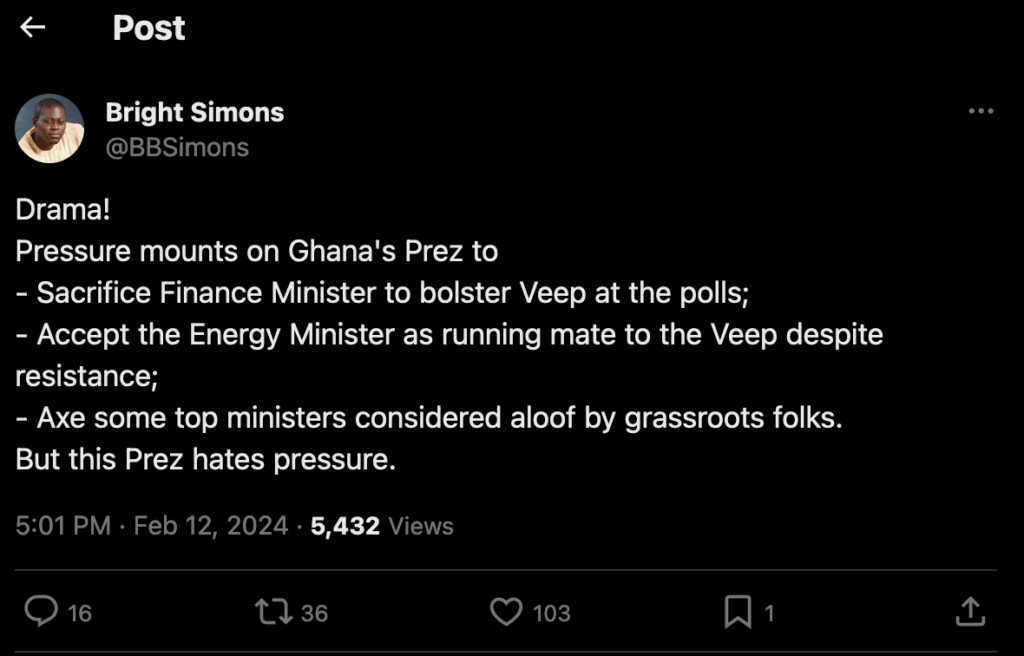Image resolution: width=1024 pixels, height=656 pixels.
Task: Go back using the left arrow
Action: pos(33,28)
